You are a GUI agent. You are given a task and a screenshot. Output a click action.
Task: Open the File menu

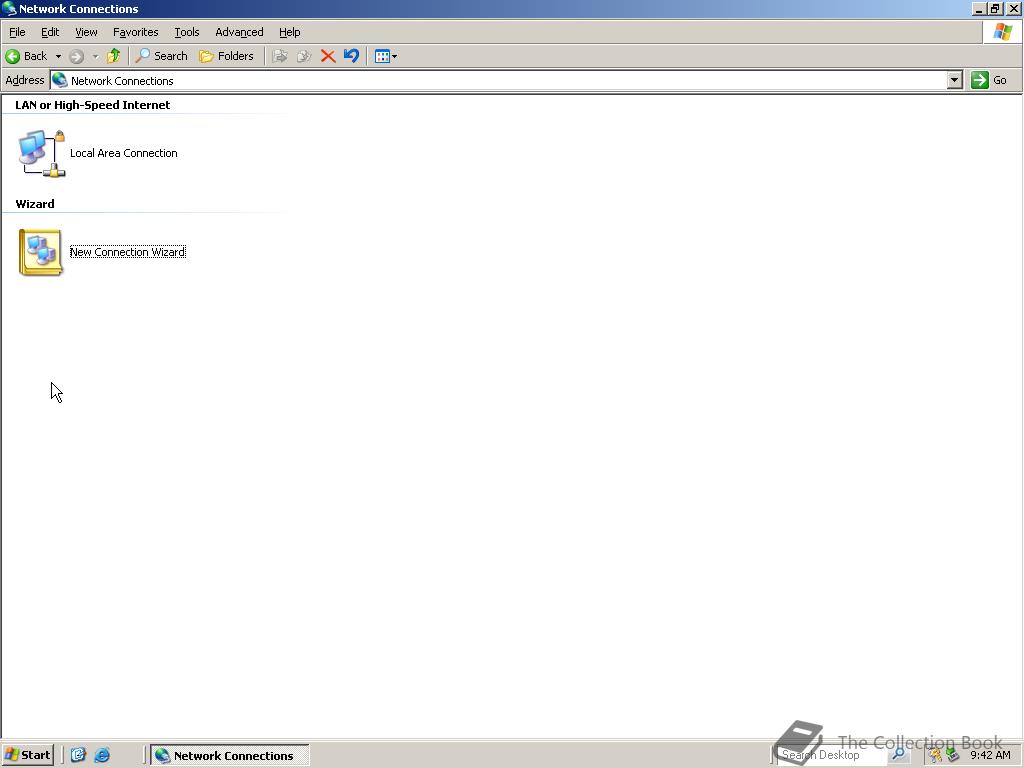(x=17, y=32)
